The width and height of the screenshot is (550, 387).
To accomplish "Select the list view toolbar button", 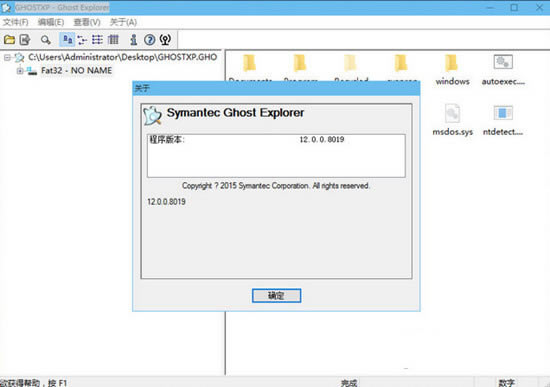I will pos(97,40).
